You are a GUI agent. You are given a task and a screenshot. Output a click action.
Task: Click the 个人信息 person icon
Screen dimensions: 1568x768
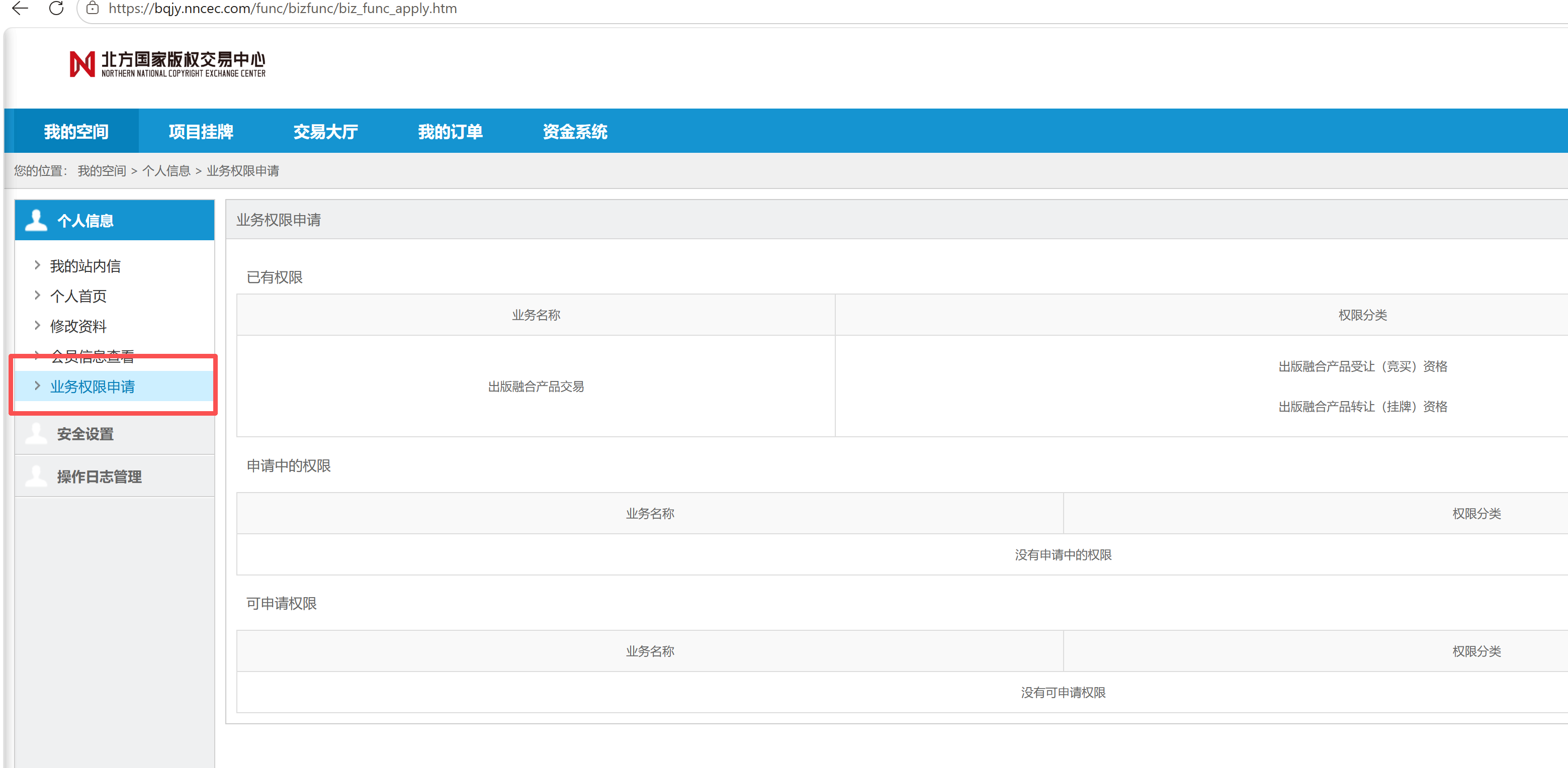tap(36, 220)
